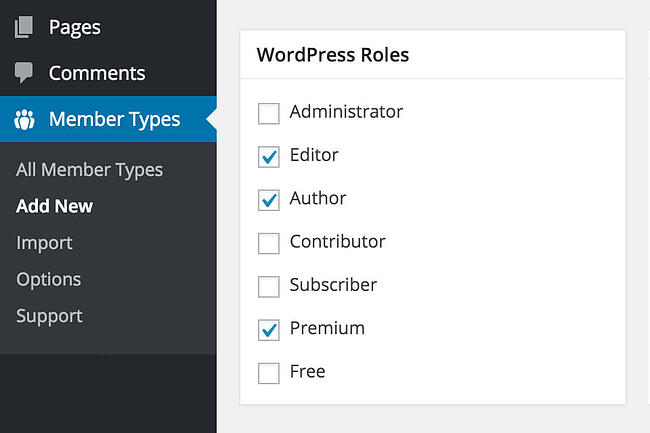Tick the Free role checkbox
The image size is (650, 433).
coord(269,373)
